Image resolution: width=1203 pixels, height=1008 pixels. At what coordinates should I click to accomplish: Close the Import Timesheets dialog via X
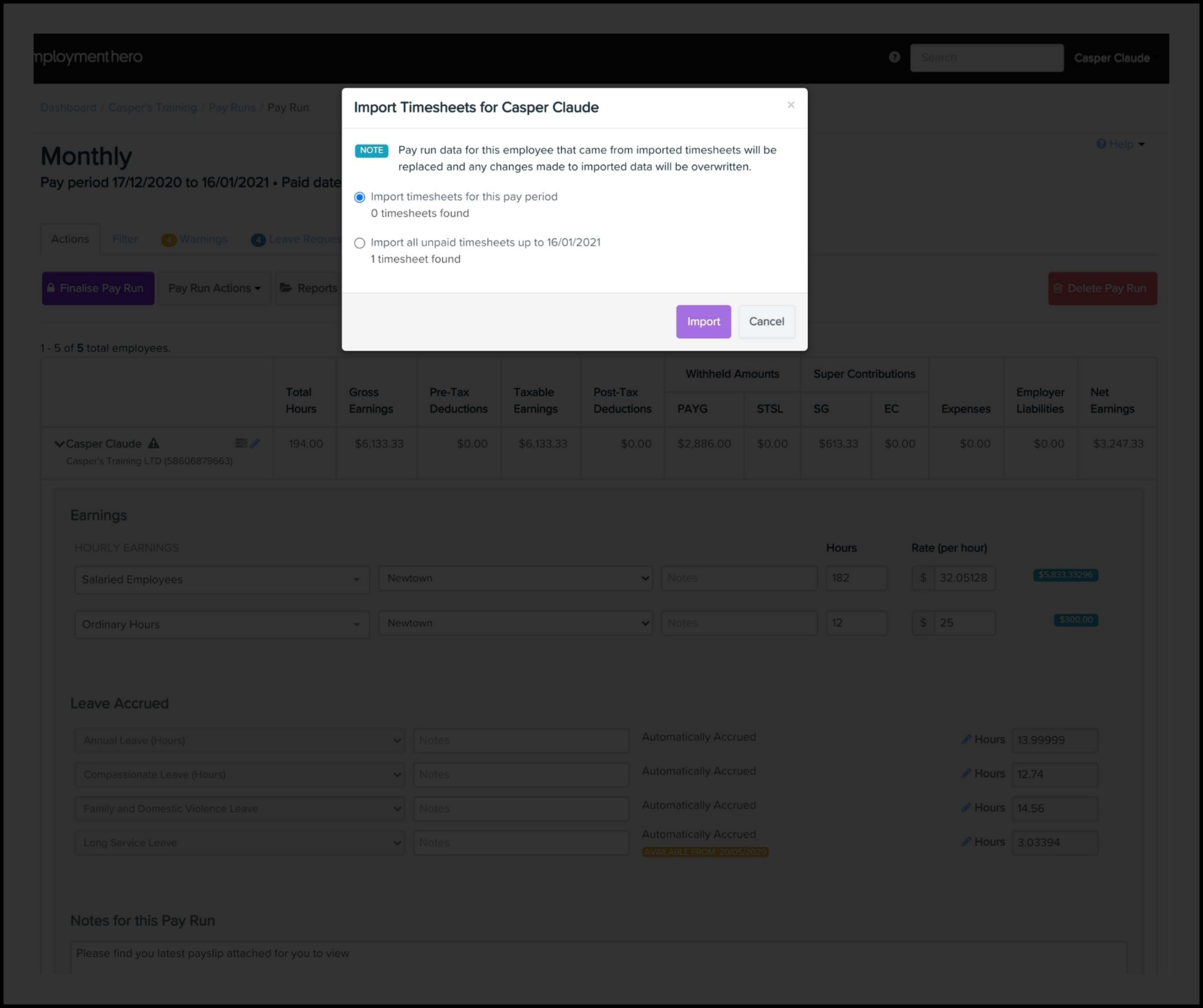791,105
